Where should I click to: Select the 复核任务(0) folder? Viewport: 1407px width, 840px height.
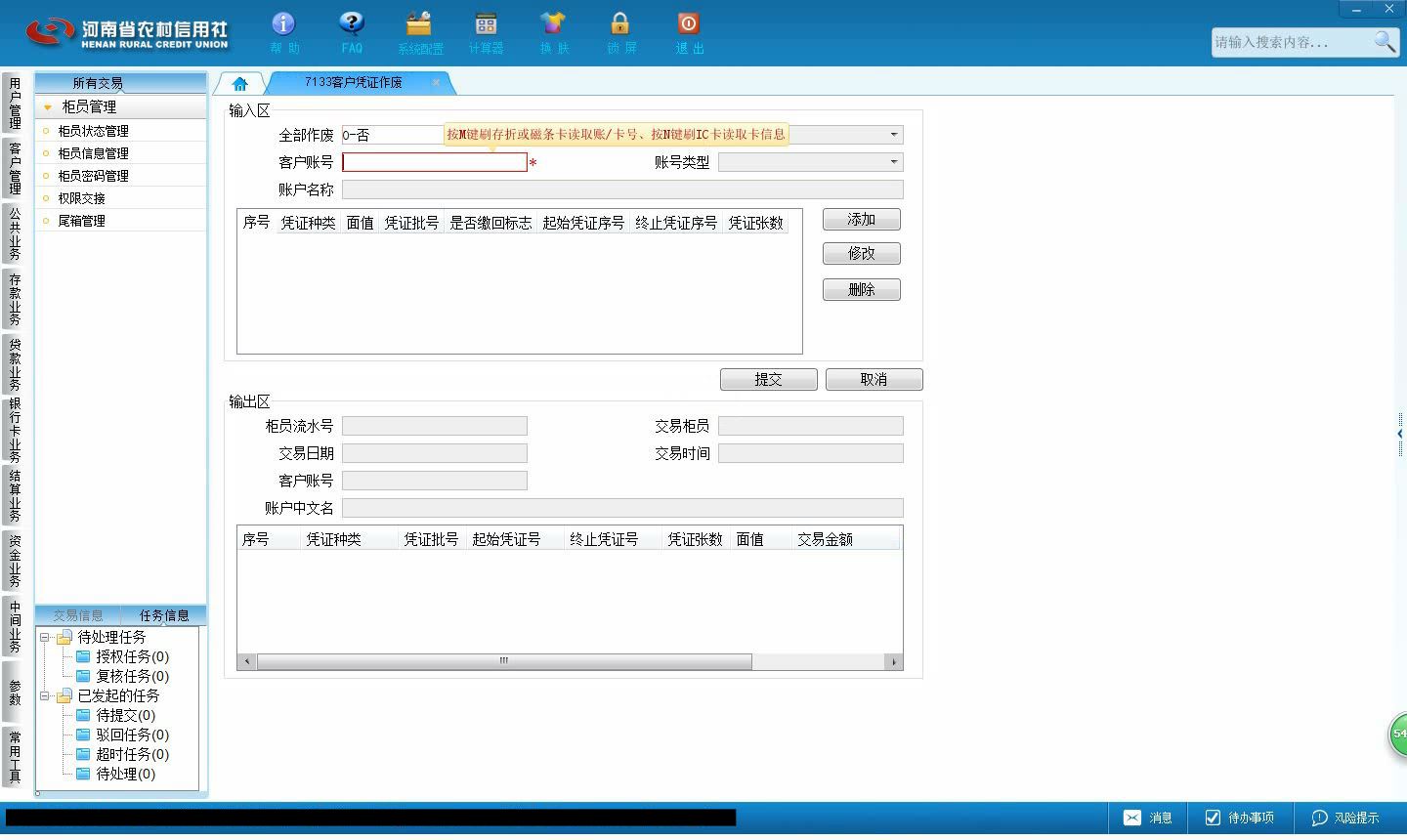(122, 677)
